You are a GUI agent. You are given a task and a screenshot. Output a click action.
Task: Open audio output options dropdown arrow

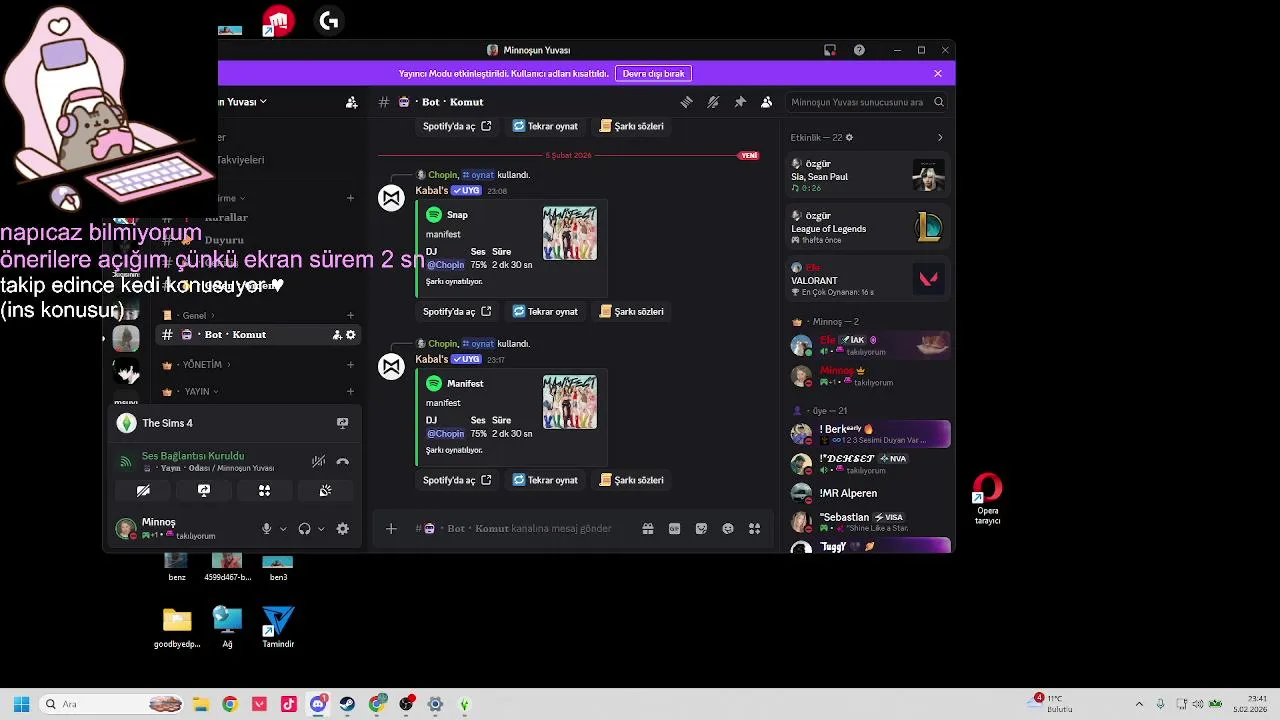pos(321,529)
